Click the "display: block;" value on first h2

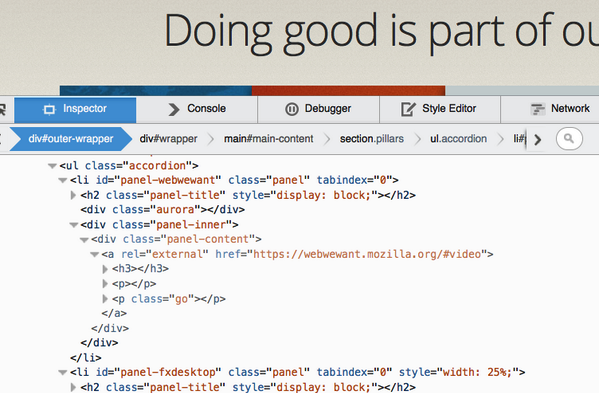324,195
